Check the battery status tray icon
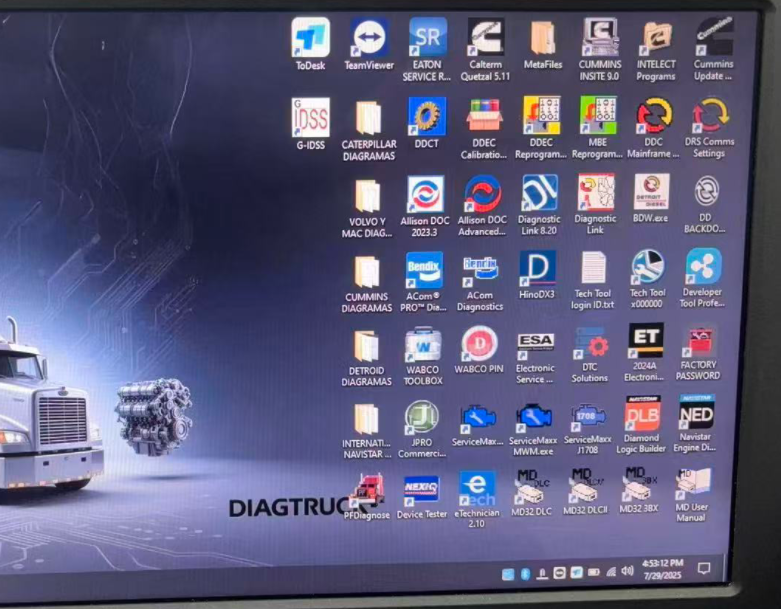This screenshot has height=609, width=781. (594, 572)
